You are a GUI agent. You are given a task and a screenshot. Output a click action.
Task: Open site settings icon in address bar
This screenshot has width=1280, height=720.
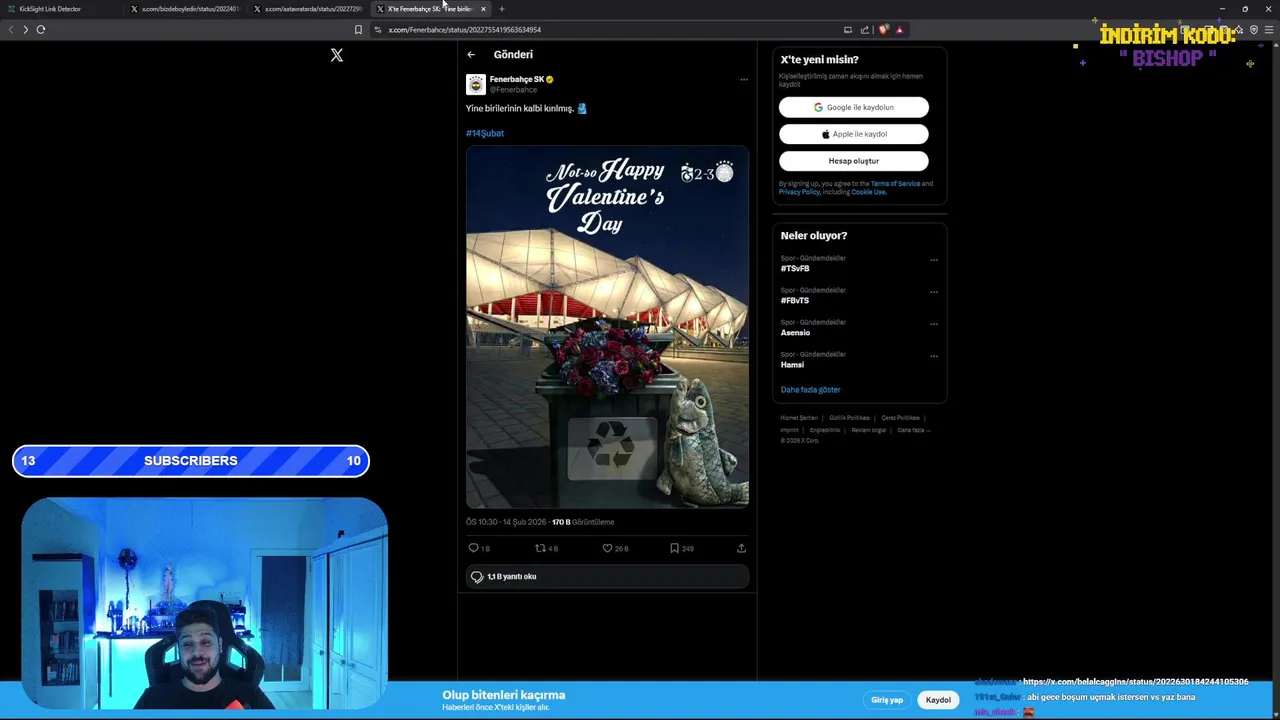coord(378,30)
